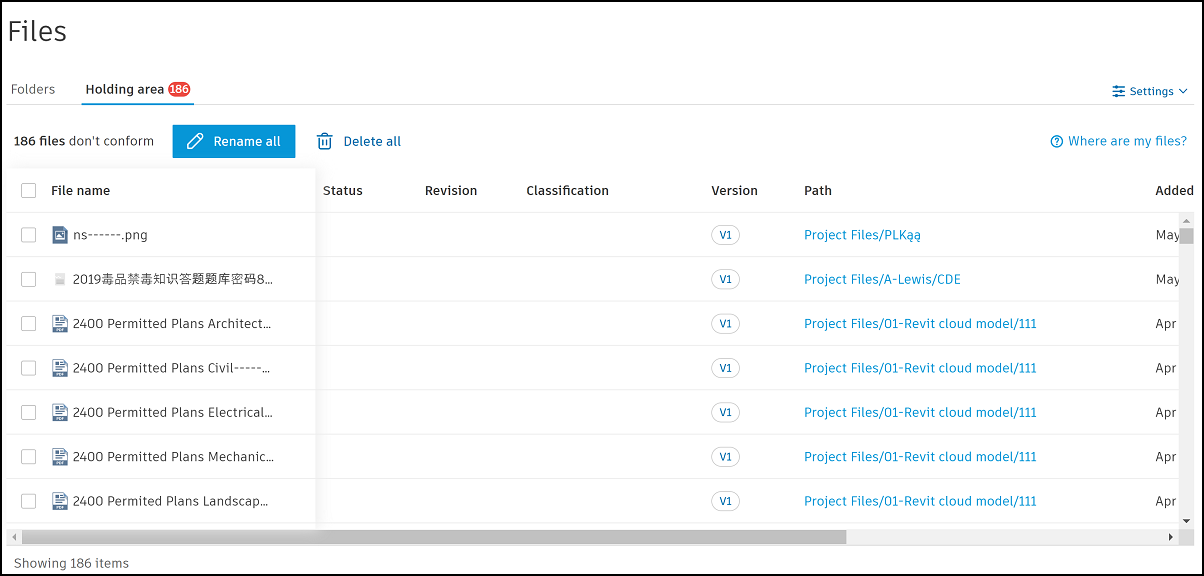Check the box for ns------.png
Image resolution: width=1204 pixels, height=576 pixels.
(x=29, y=235)
